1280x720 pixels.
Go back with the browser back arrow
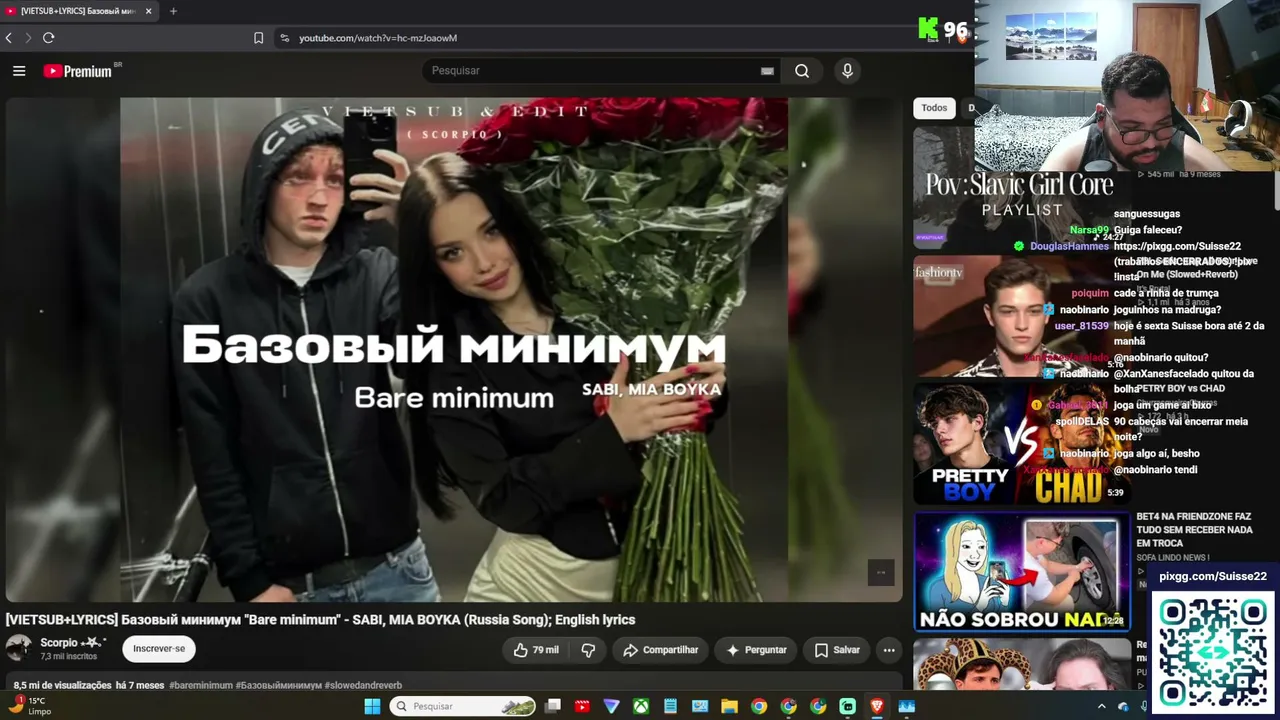point(9,38)
